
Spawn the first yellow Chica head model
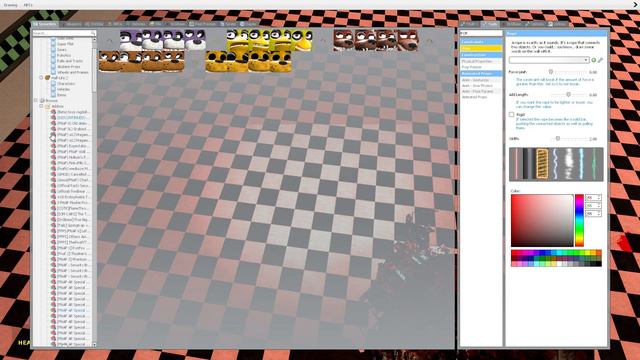pyautogui.click(x=238, y=40)
